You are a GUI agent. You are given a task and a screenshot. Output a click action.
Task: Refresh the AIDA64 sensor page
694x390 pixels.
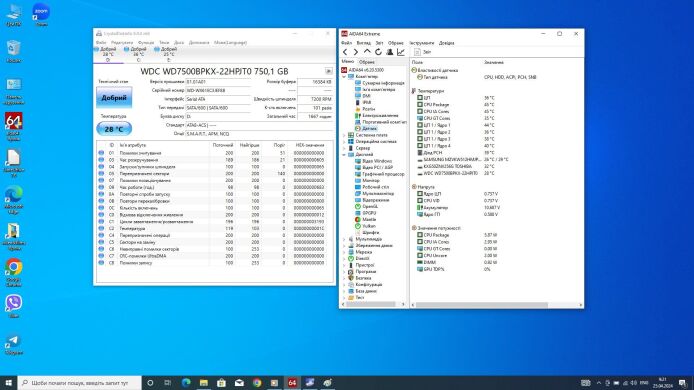click(378, 52)
